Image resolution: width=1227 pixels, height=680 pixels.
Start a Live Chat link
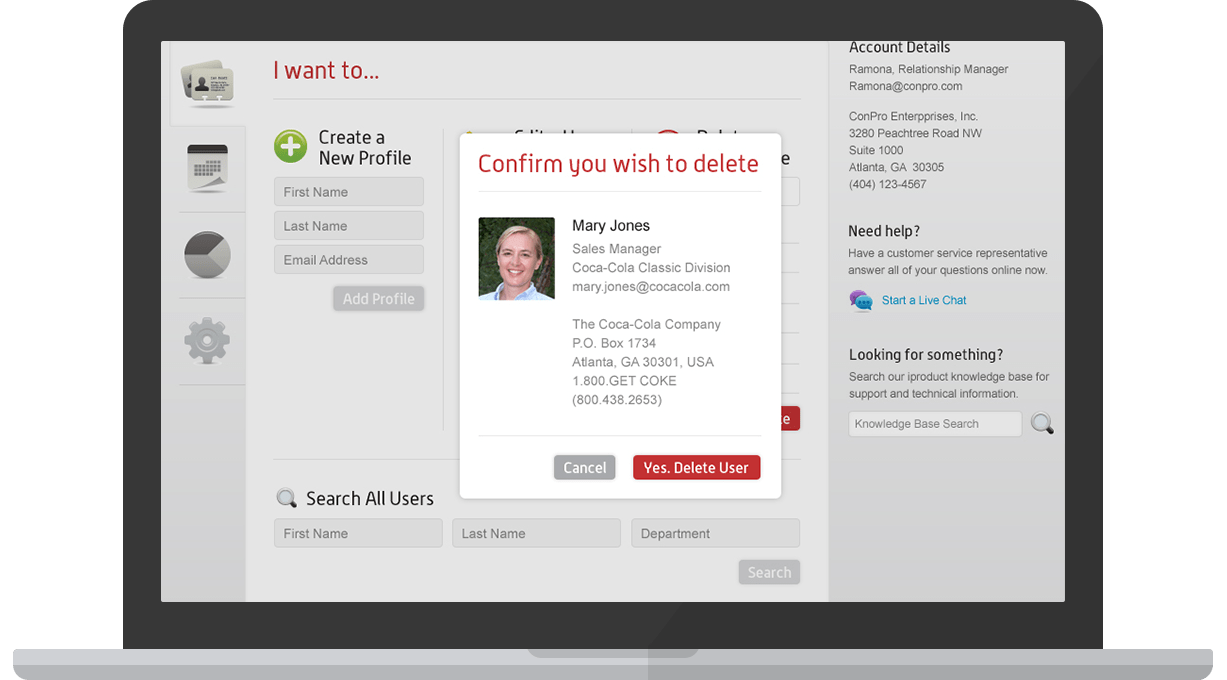[x=924, y=300]
